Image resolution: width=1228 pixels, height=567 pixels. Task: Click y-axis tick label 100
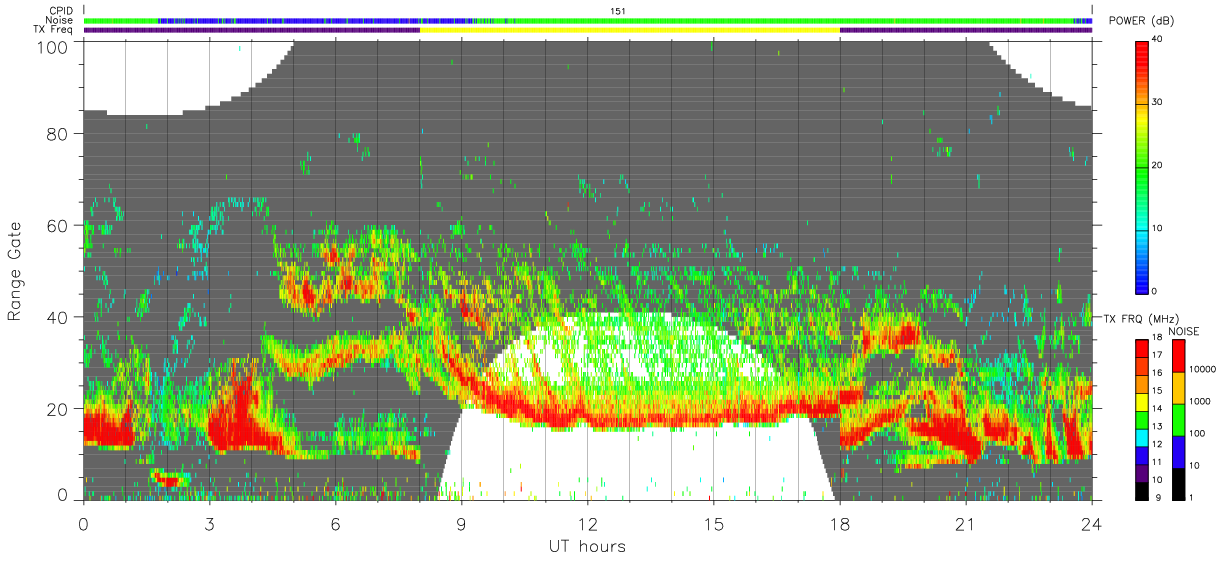[x=54, y=47]
